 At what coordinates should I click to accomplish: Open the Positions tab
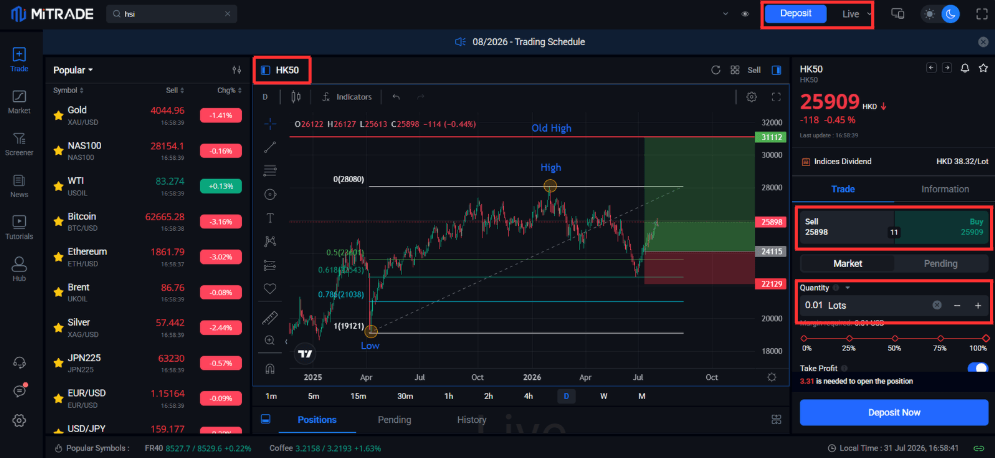point(317,420)
